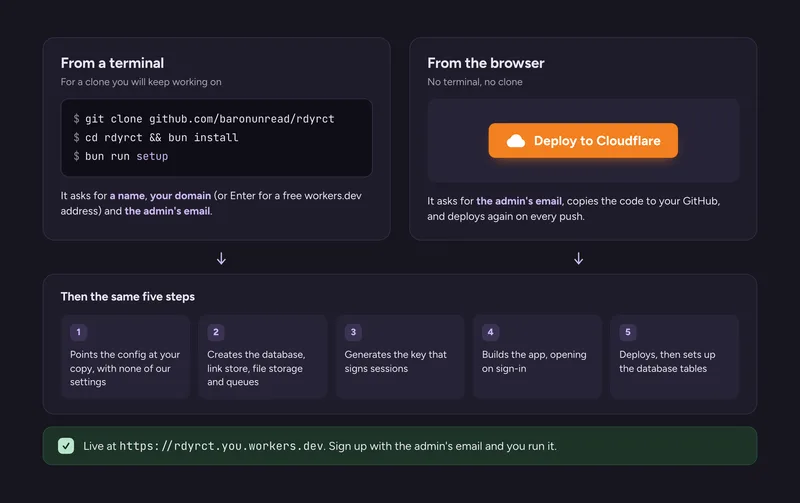Select the 'cd rdyrct && bun install' line
Screen dimensions: 800x503
point(156,137)
